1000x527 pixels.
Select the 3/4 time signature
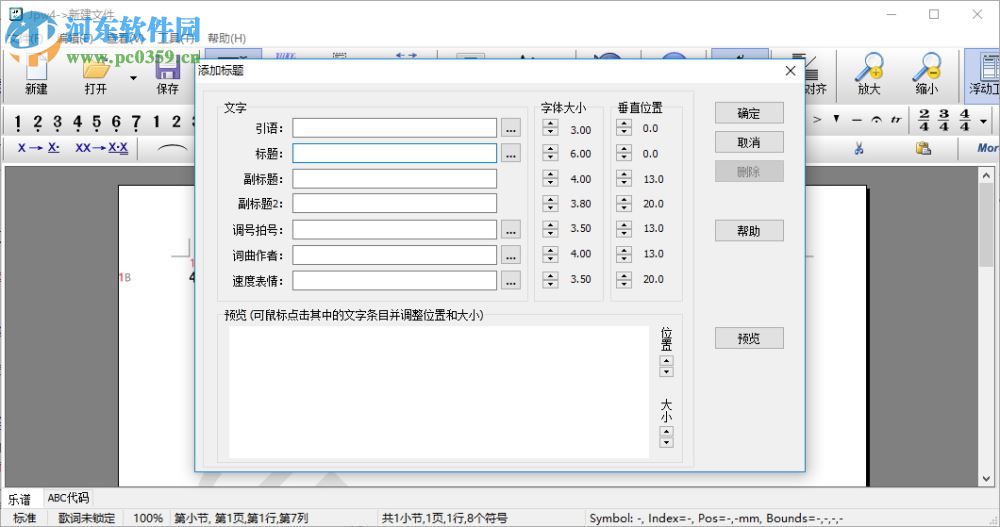point(944,120)
